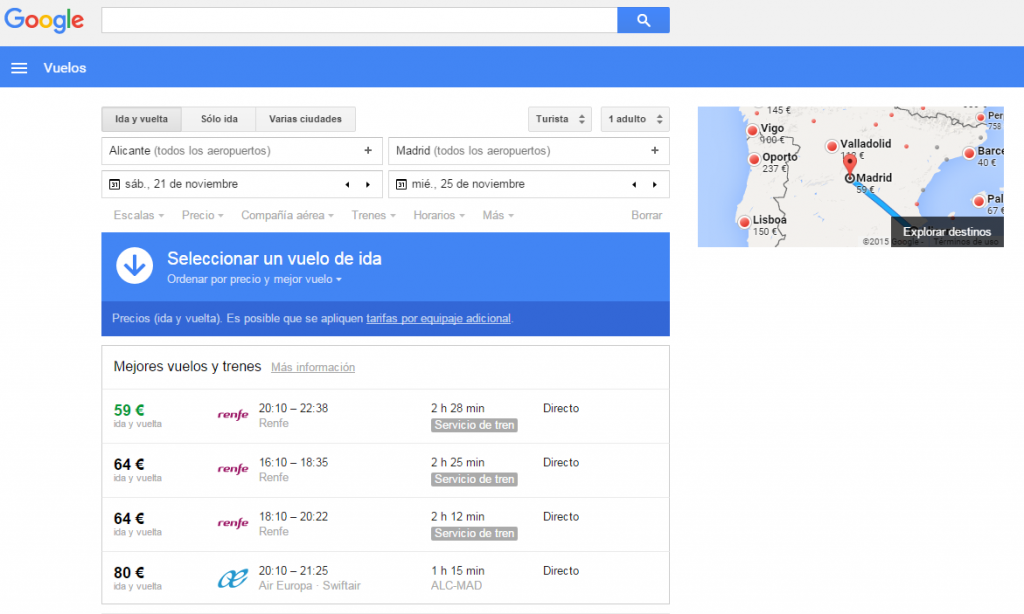This screenshot has height=614, width=1024.
Task: Switch trip type to Sólo ida
Action: tap(218, 118)
